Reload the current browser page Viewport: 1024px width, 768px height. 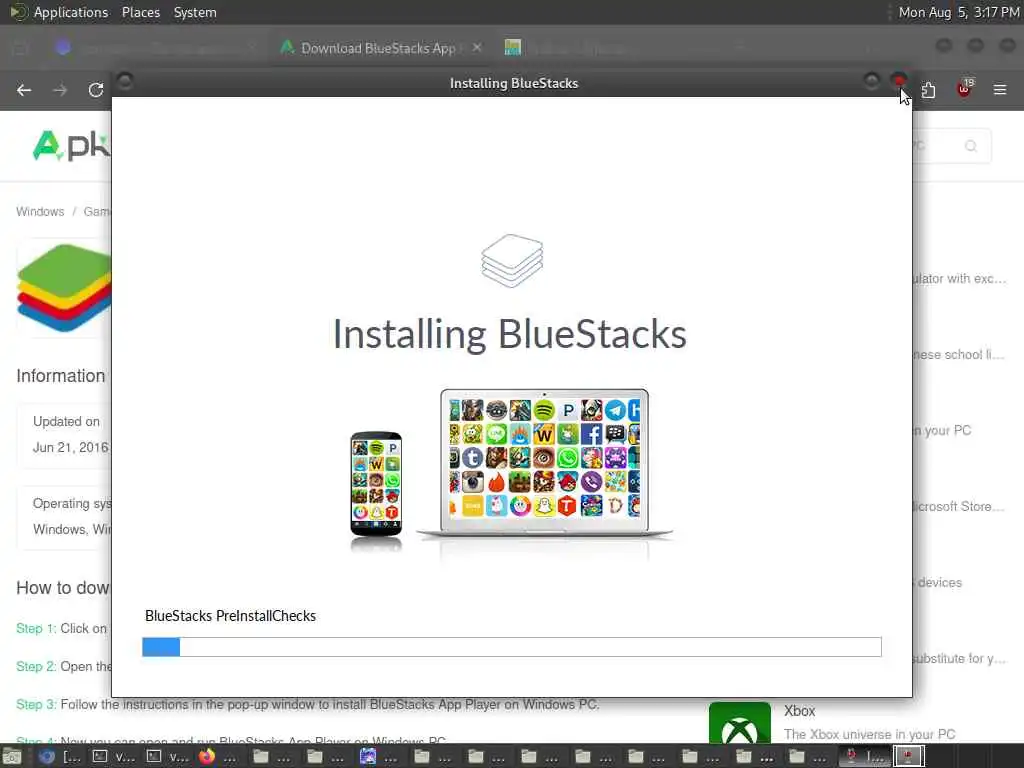(x=96, y=90)
